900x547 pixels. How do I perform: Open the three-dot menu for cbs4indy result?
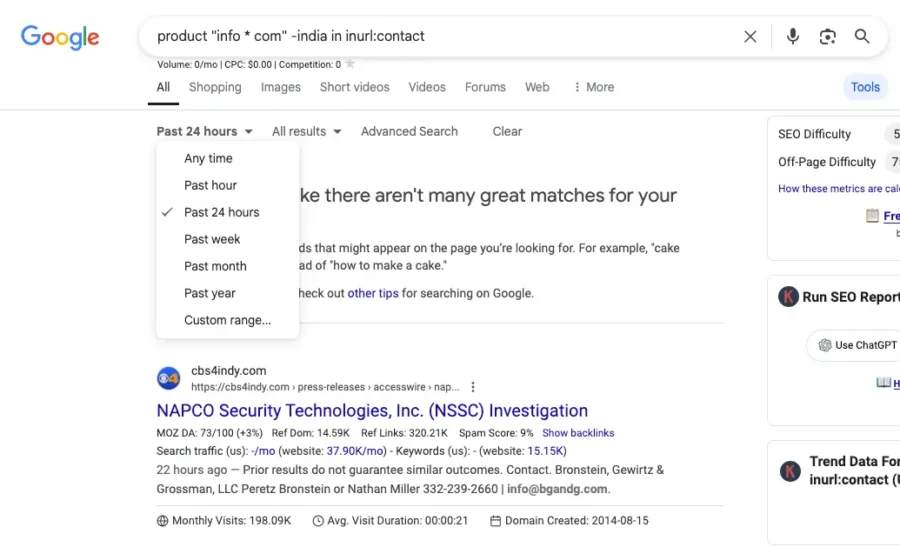click(x=473, y=387)
